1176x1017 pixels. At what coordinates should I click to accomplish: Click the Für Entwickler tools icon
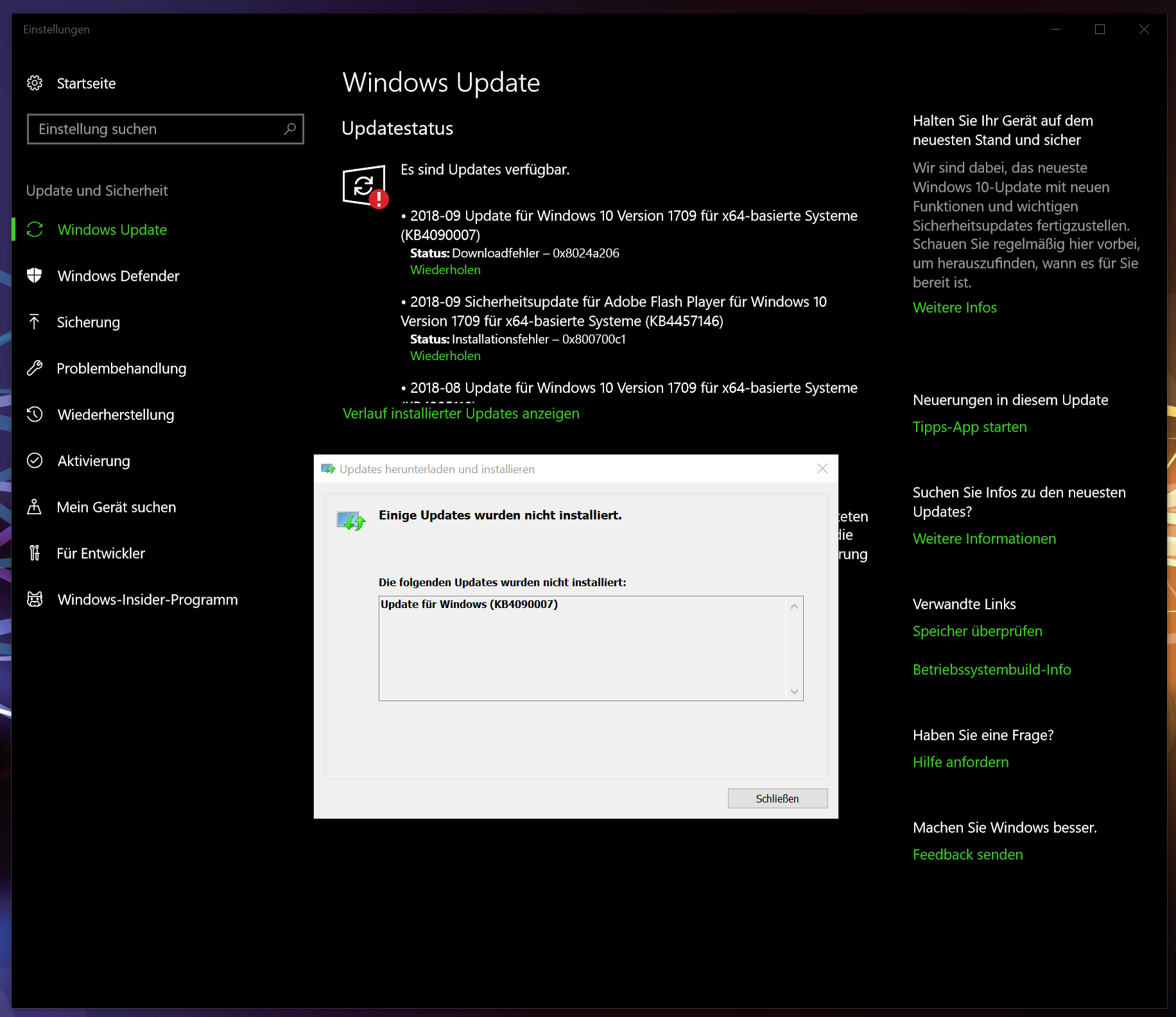(35, 553)
